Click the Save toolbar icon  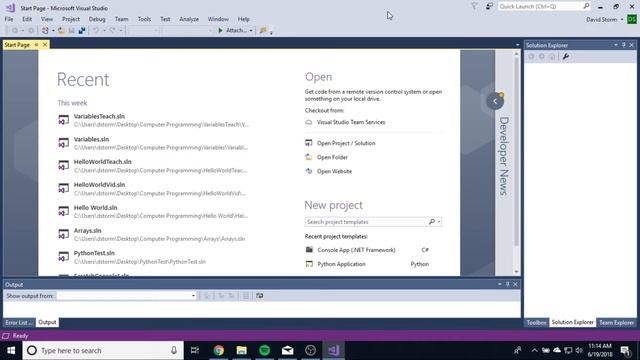click(71, 30)
